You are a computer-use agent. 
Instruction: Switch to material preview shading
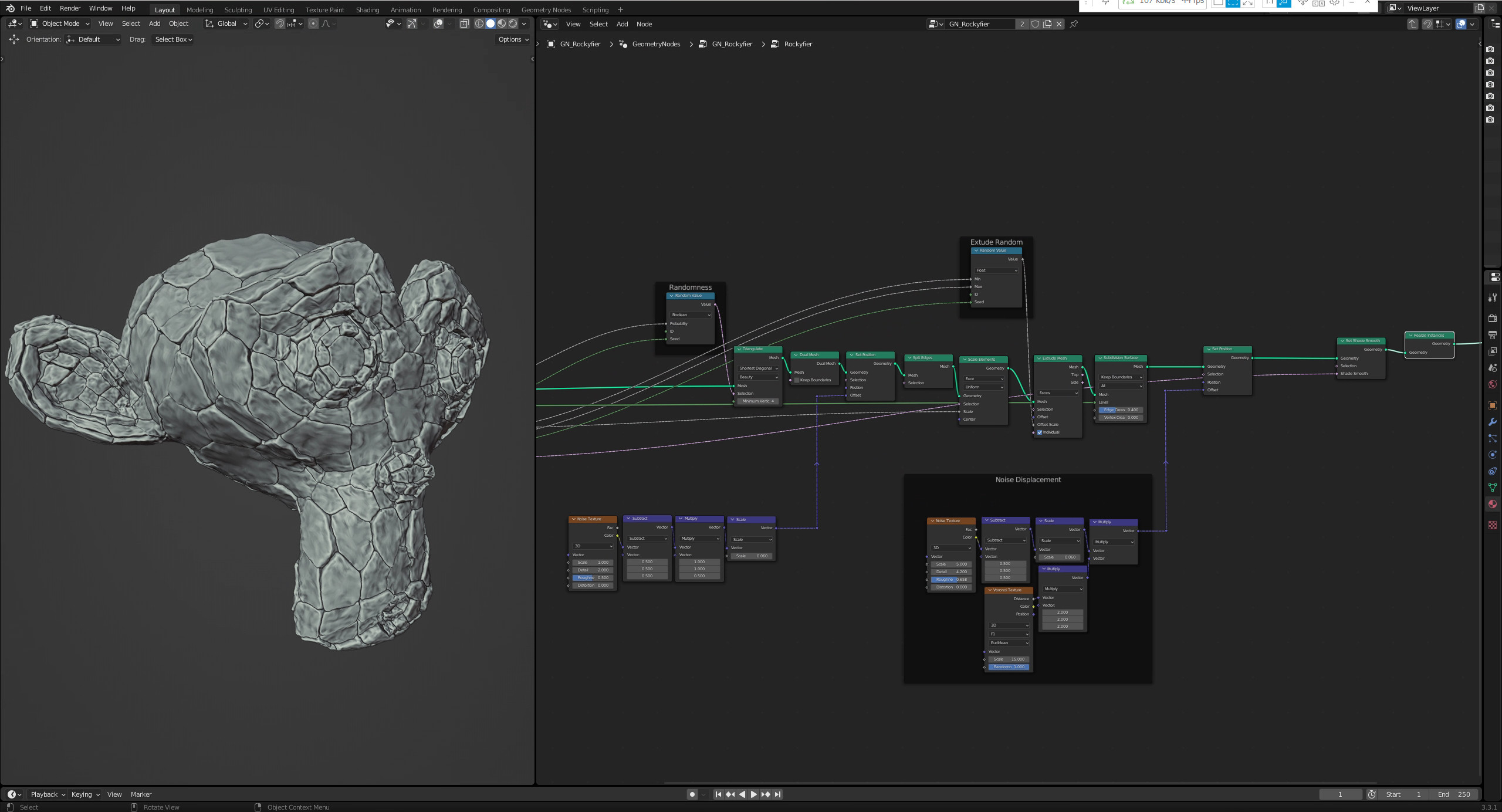[502, 23]
